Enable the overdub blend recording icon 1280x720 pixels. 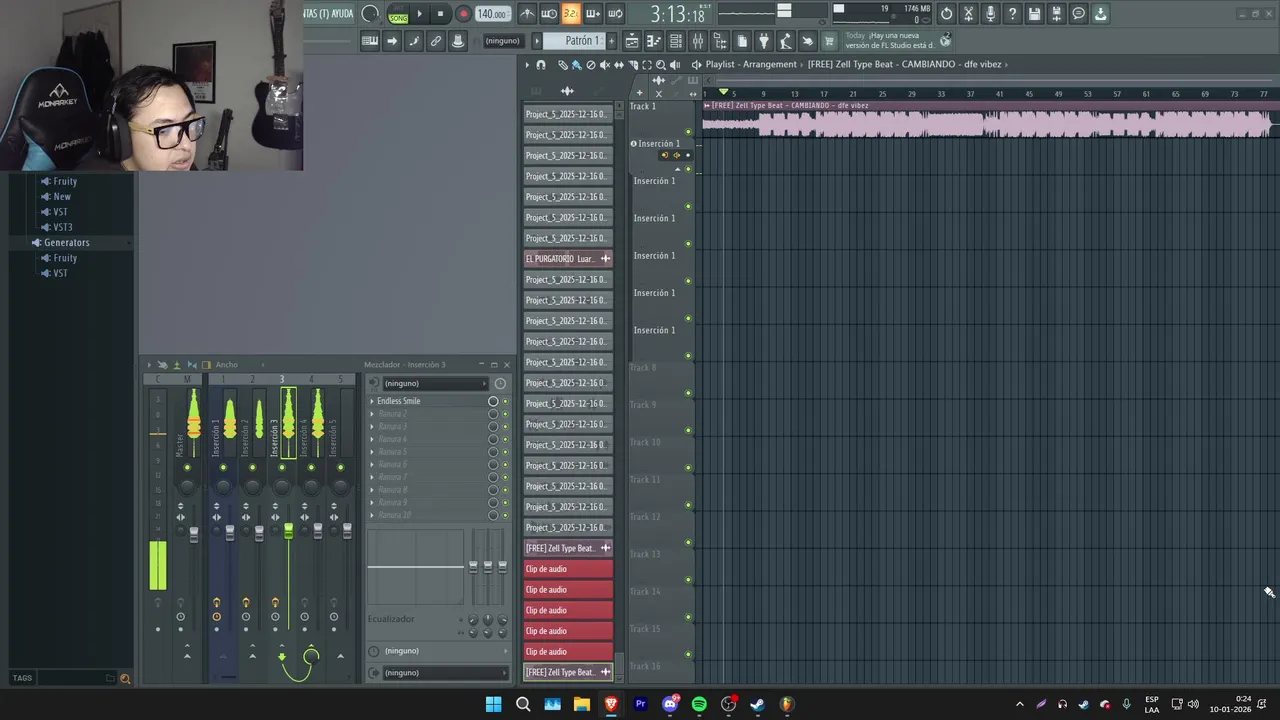click(593, 14)
